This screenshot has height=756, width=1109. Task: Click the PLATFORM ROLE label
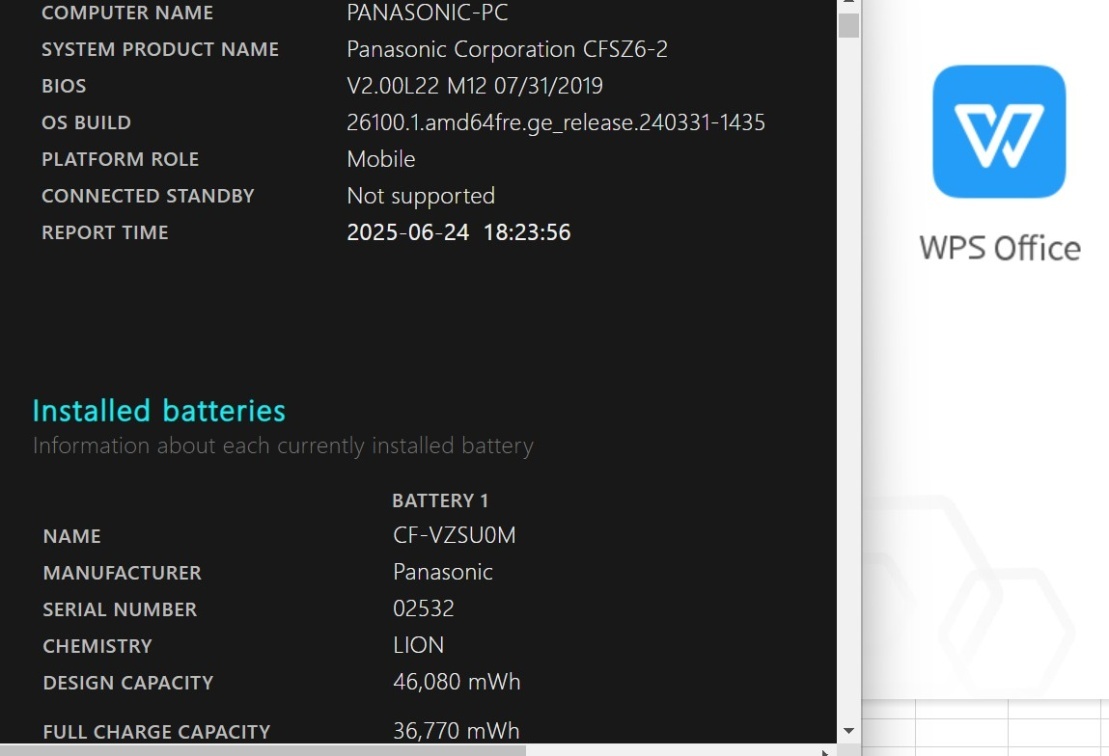pos(120,160)
